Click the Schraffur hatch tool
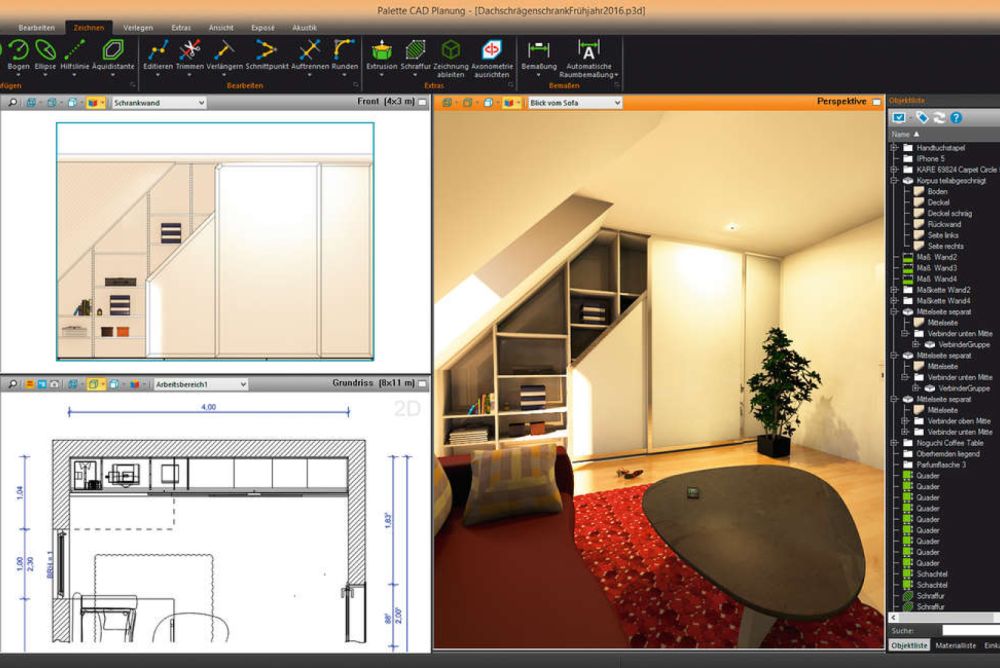Viewport: 1000px width, 668px height. pos(415,52)
